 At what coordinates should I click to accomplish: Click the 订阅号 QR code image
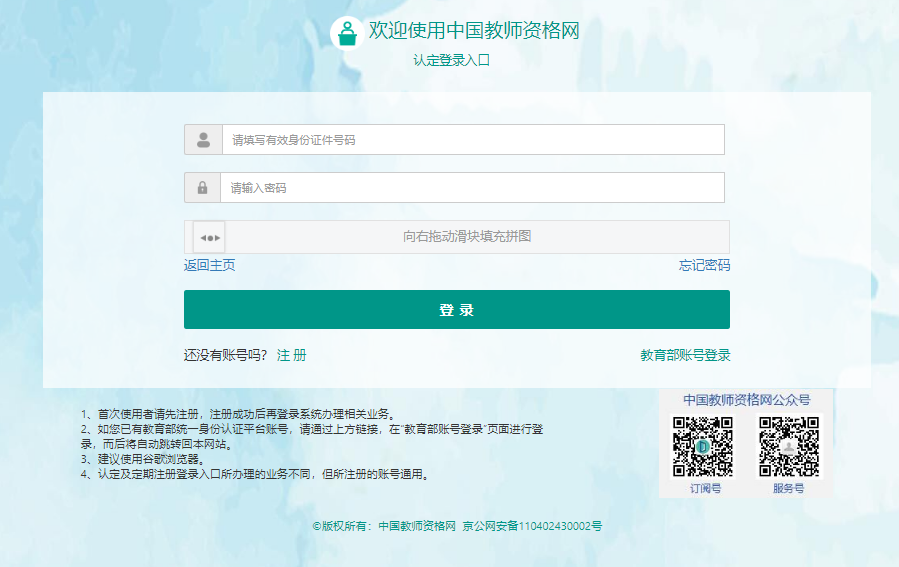coord(702,446)
